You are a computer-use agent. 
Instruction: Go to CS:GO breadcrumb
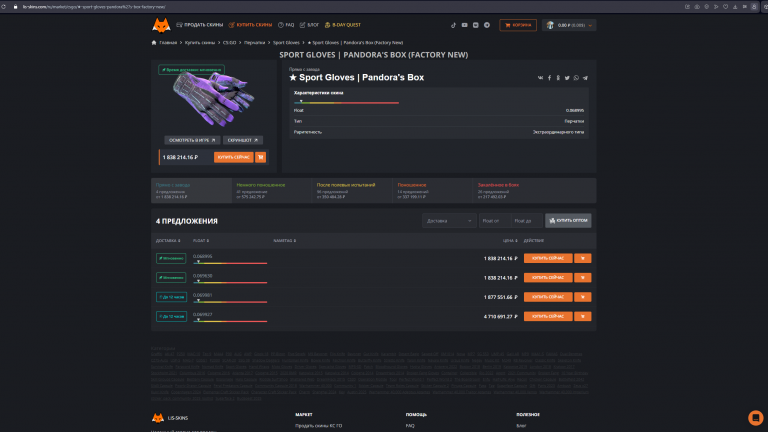pyautogui.click(x=229, y=43)
